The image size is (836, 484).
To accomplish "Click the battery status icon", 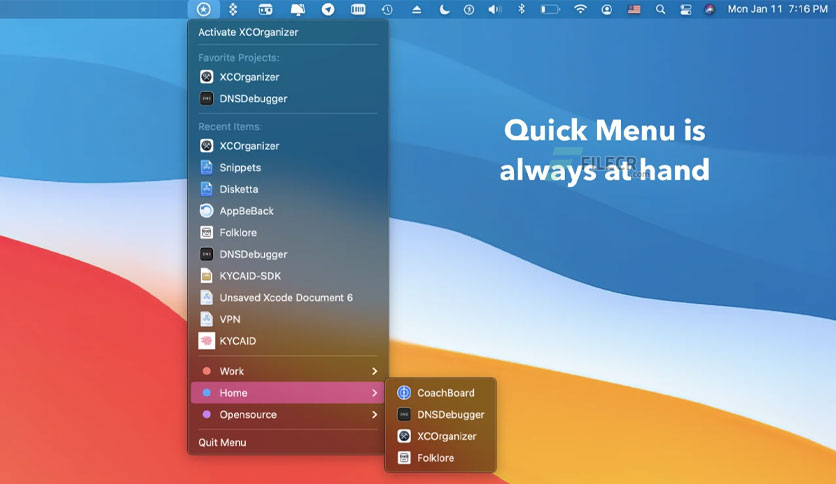I will point(550,9).
